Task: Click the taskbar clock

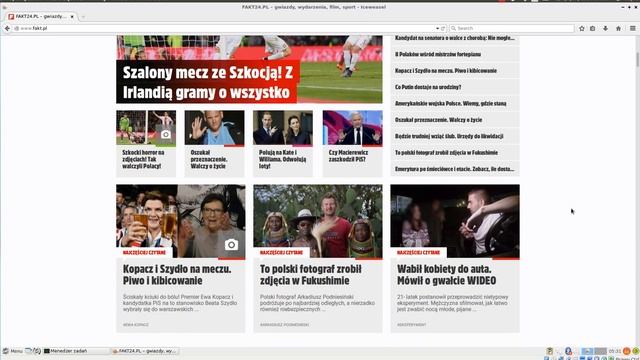Action: coord(614,351)
